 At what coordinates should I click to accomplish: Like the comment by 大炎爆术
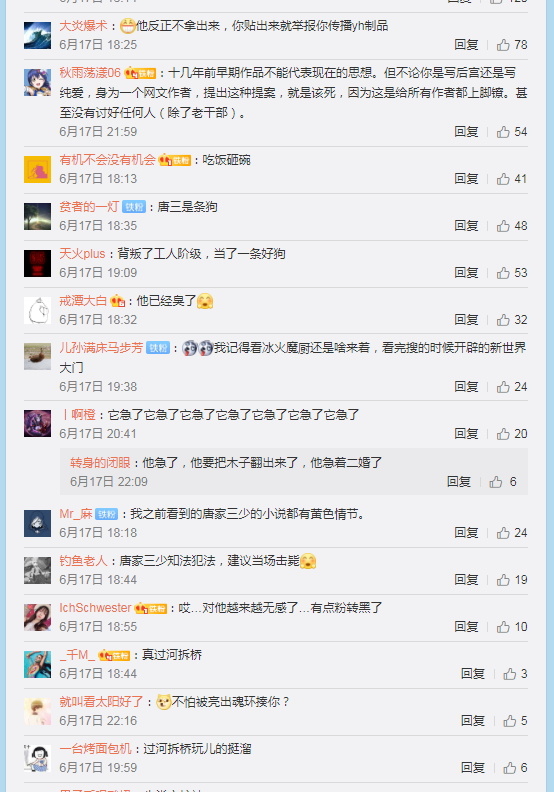coord(503,45)
